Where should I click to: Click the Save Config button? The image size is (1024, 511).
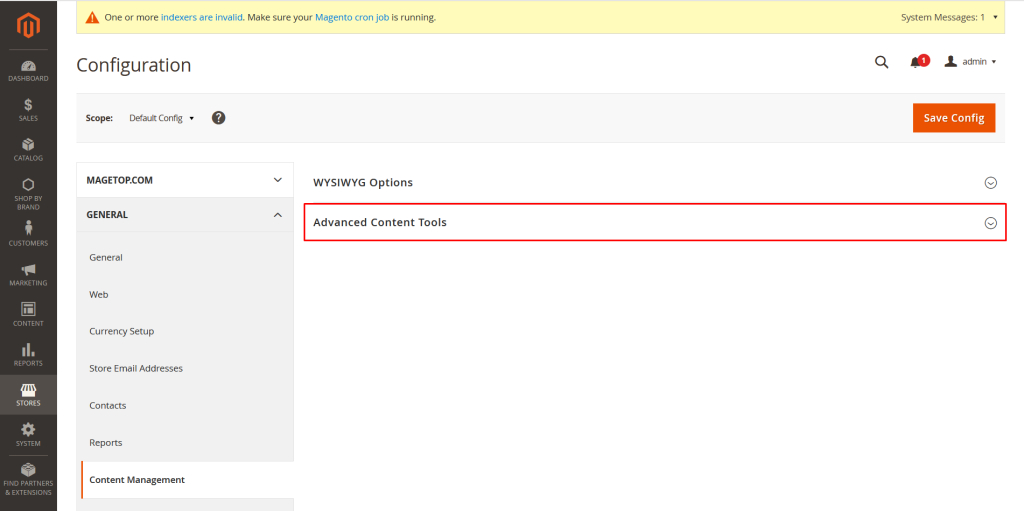pyautogui.click(x=953, y=118)
